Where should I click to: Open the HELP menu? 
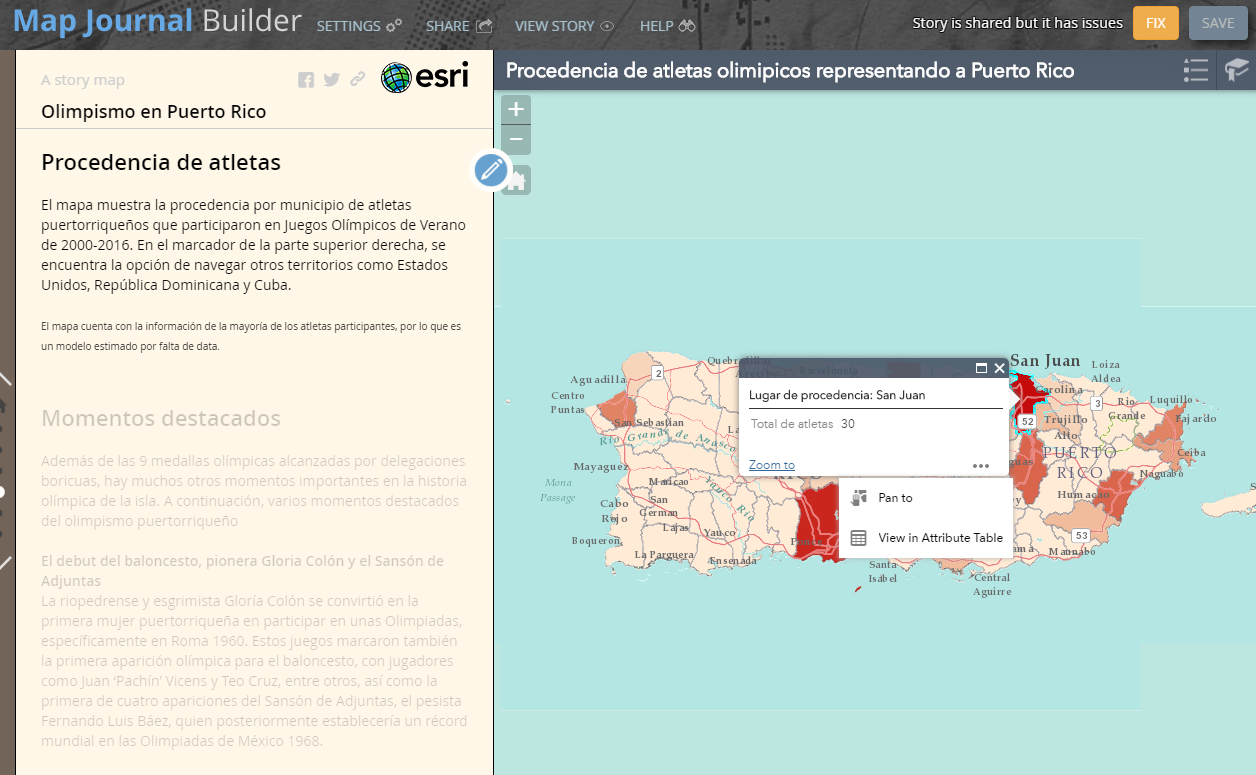pos(667,26)
